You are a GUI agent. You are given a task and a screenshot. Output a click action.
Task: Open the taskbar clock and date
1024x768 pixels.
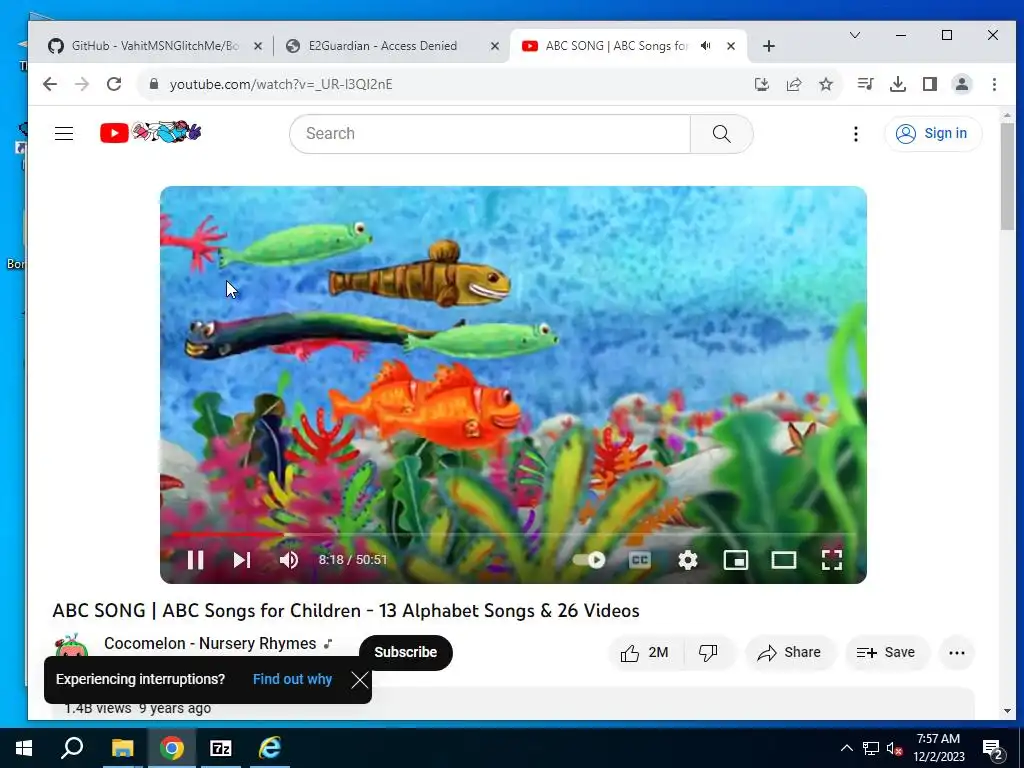[938, 748]
